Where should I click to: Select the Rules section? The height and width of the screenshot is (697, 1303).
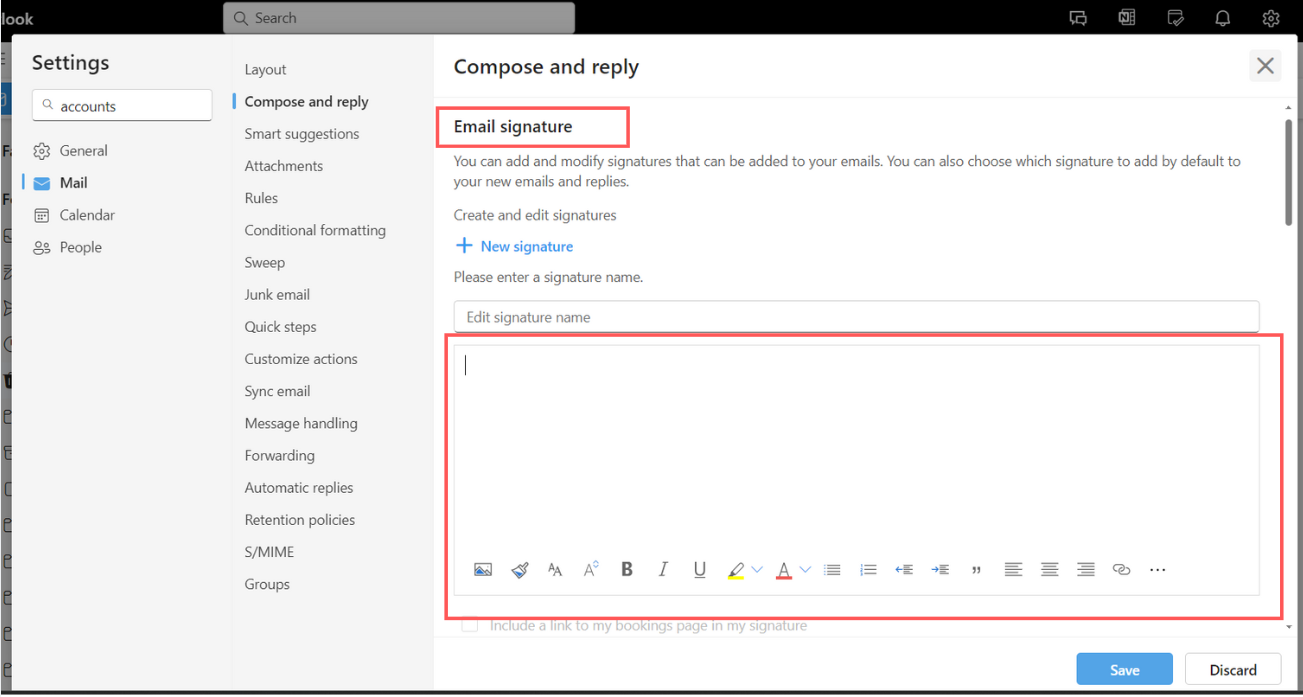(261, 198)
